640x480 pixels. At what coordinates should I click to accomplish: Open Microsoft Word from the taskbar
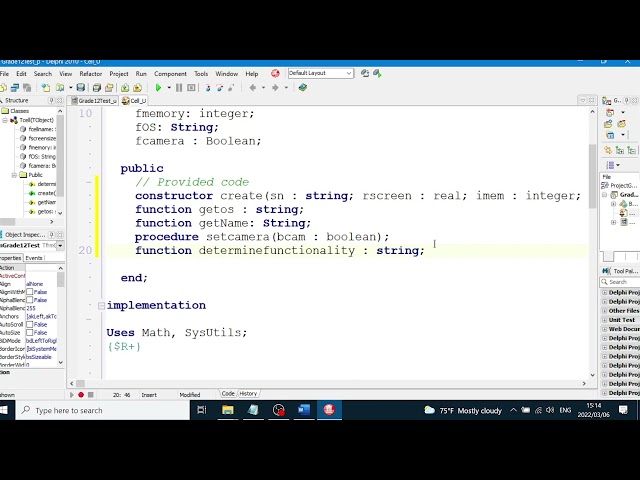tap(304, 410)
